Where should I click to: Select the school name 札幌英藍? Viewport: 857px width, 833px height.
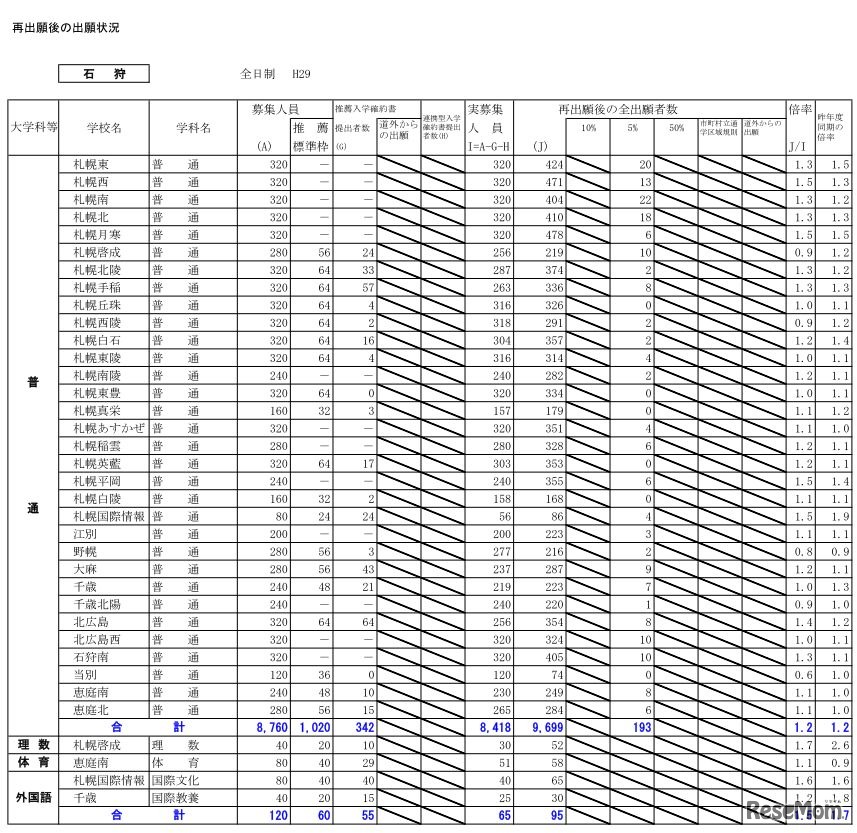pos(97,464)
